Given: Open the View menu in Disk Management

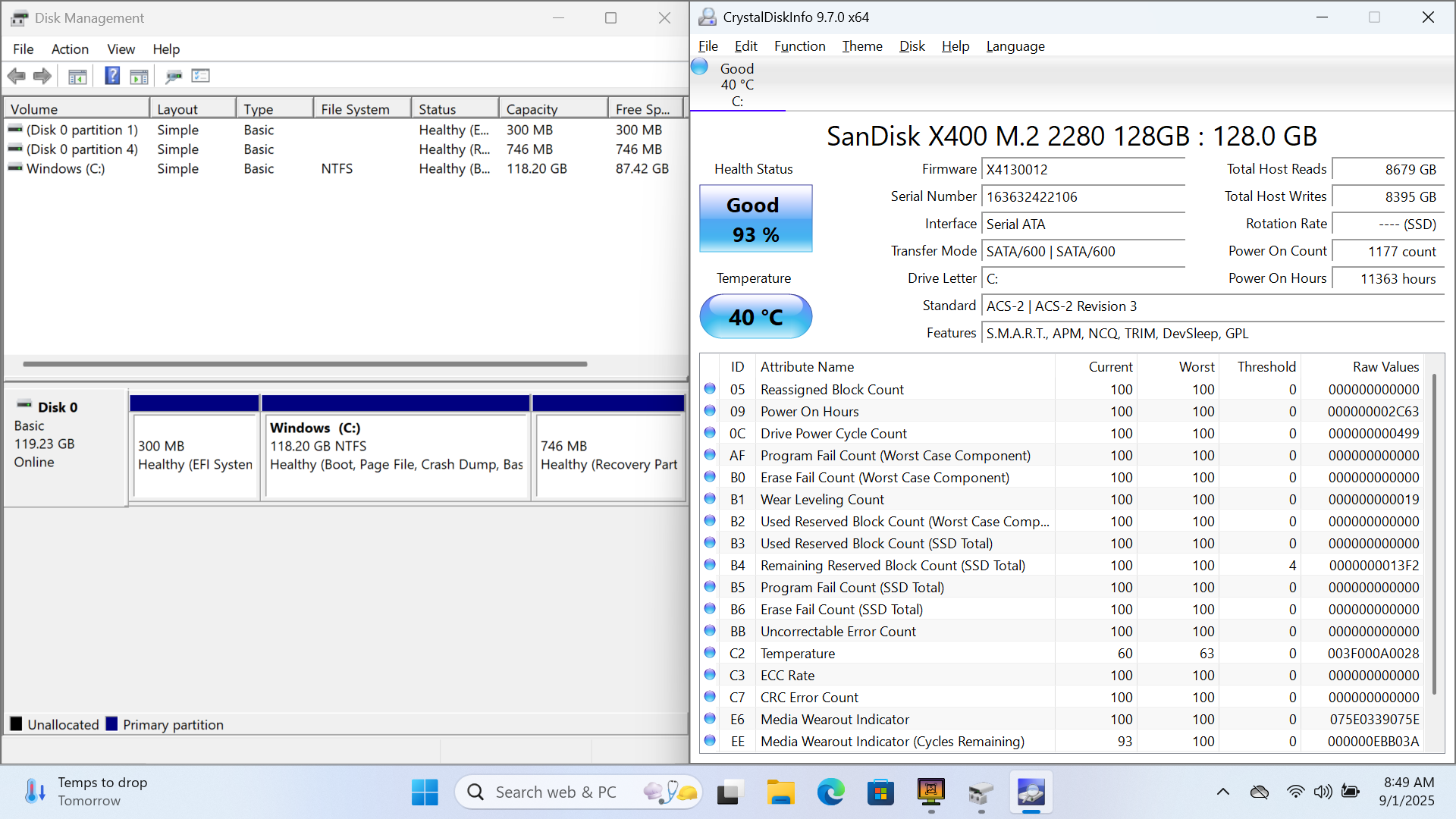Looking at the screenshot, I should 121,49.
